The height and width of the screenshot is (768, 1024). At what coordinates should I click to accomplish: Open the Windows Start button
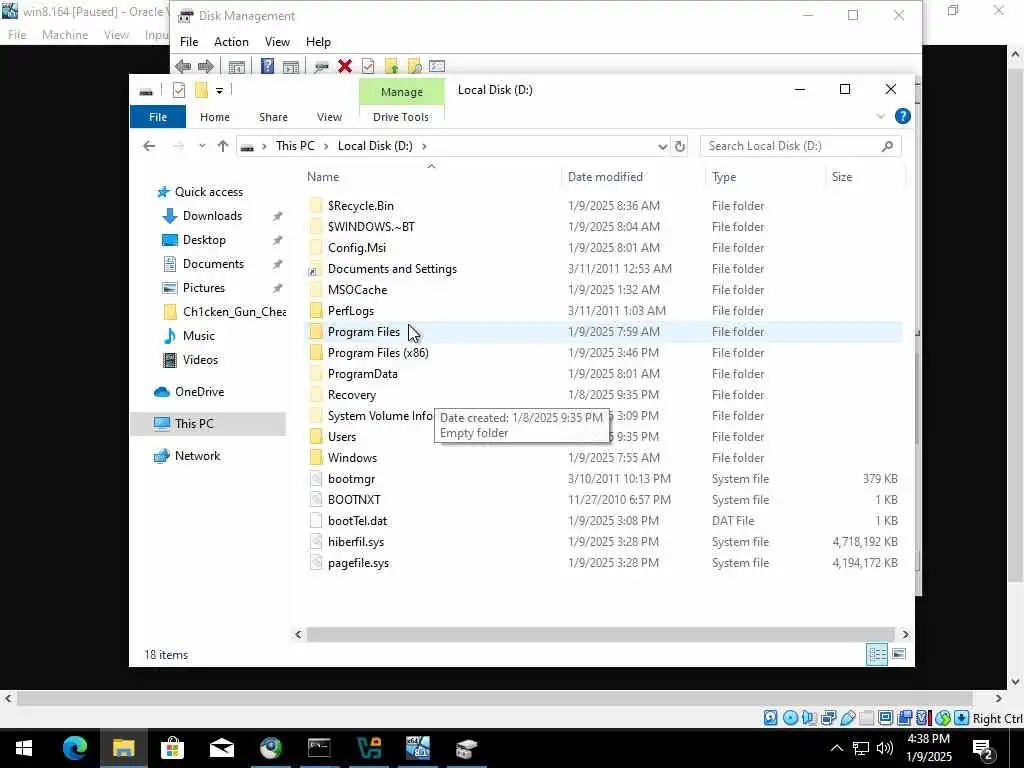click(x=24, y=748)
